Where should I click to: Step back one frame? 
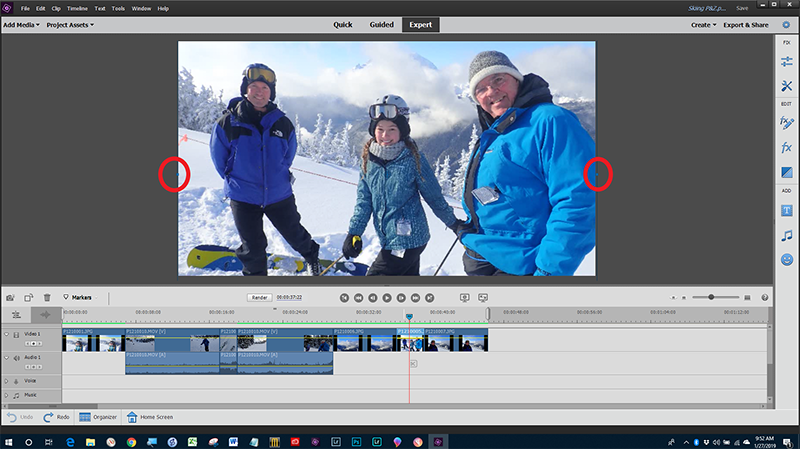[x=373, y=297]
